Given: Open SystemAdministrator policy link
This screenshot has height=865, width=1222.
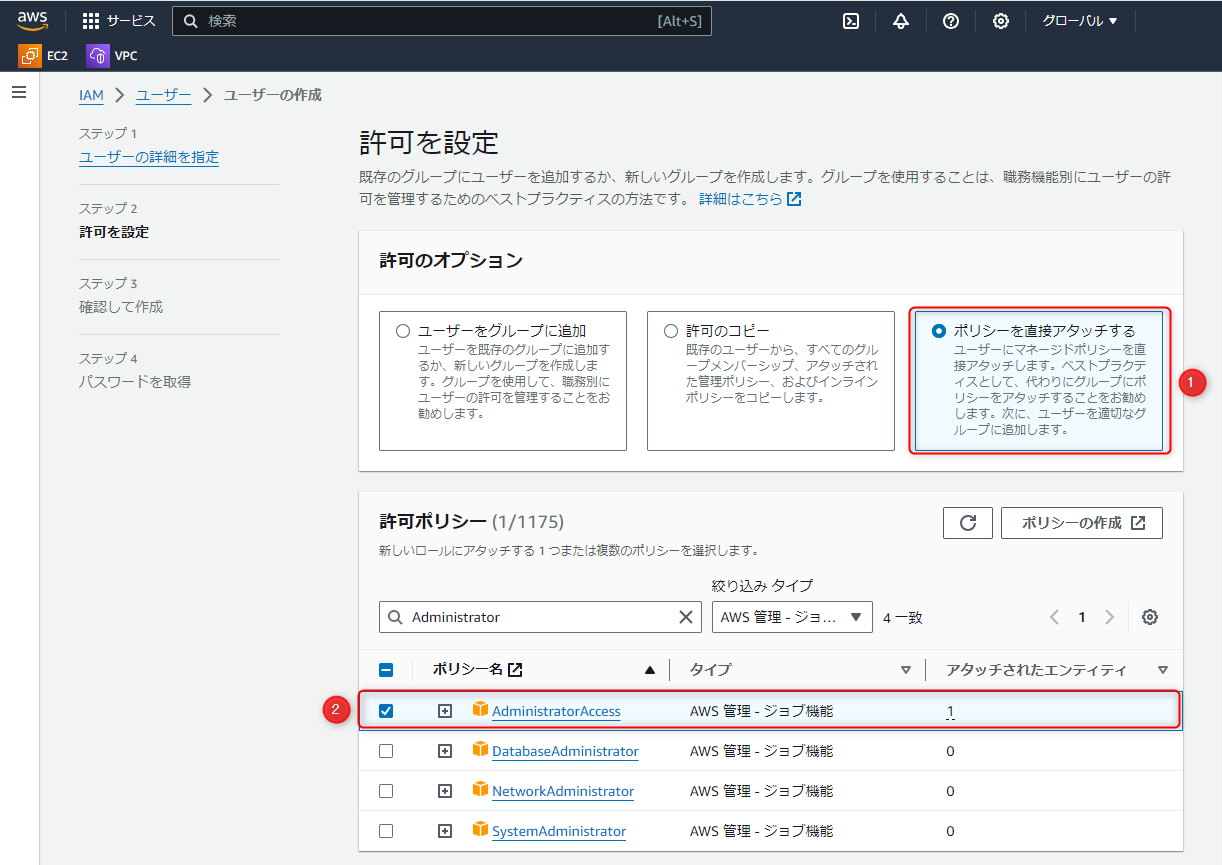Looking at the screenshot, I should pos(559,831).
